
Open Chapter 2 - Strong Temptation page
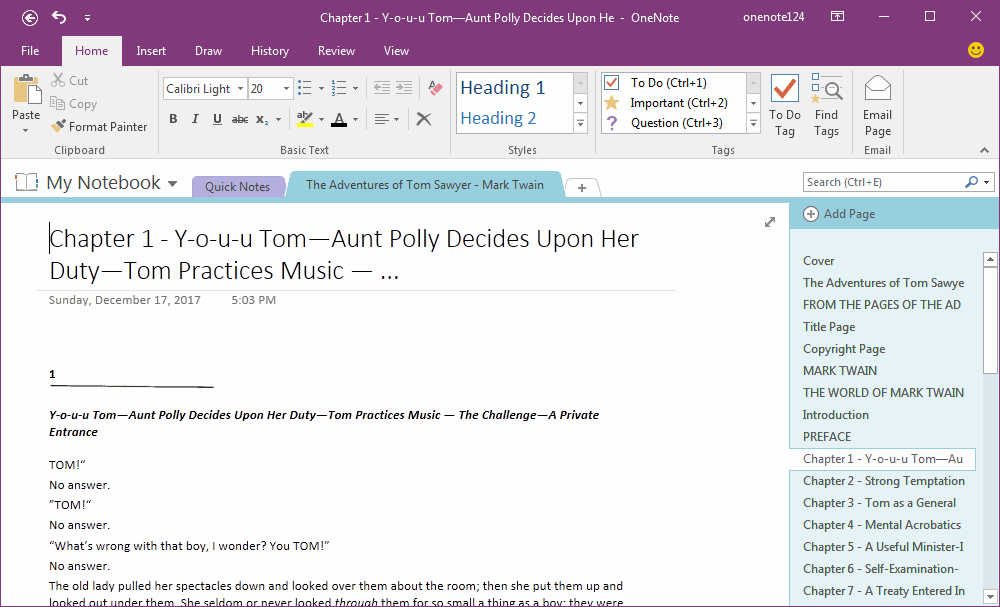click(886, 481)
